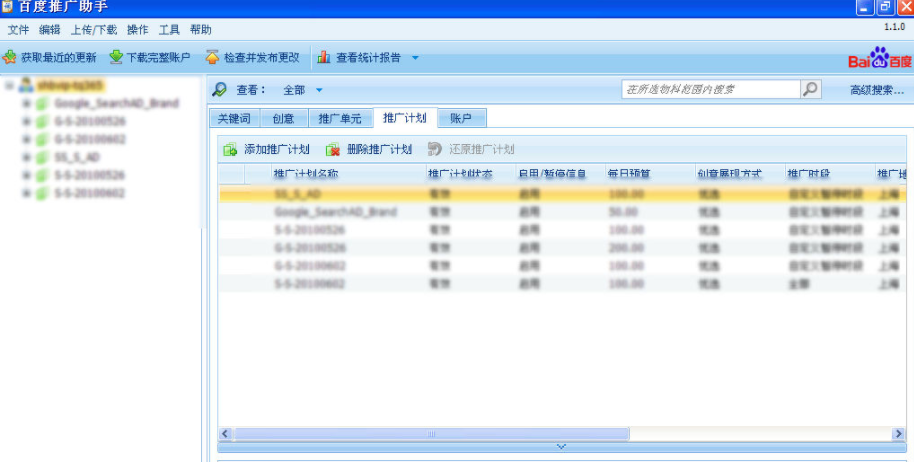Expand the SS_S_AD tree node
Screen dimensions: 914x462
[26, 157]
